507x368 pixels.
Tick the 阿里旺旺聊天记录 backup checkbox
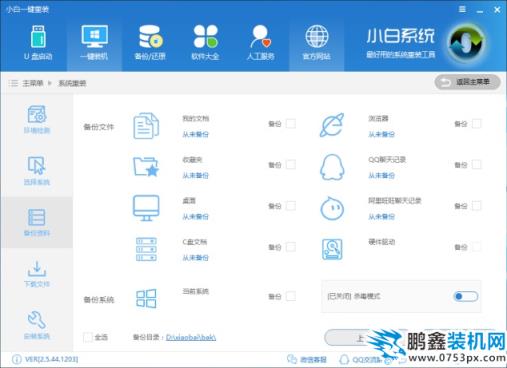pos(477,206)
